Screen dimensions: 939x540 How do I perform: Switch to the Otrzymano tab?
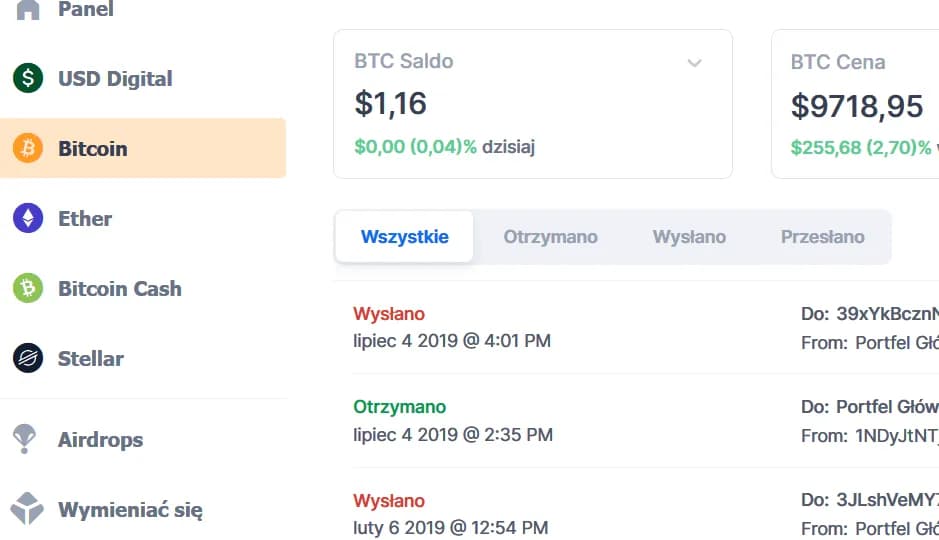click(x=550, y=237)
